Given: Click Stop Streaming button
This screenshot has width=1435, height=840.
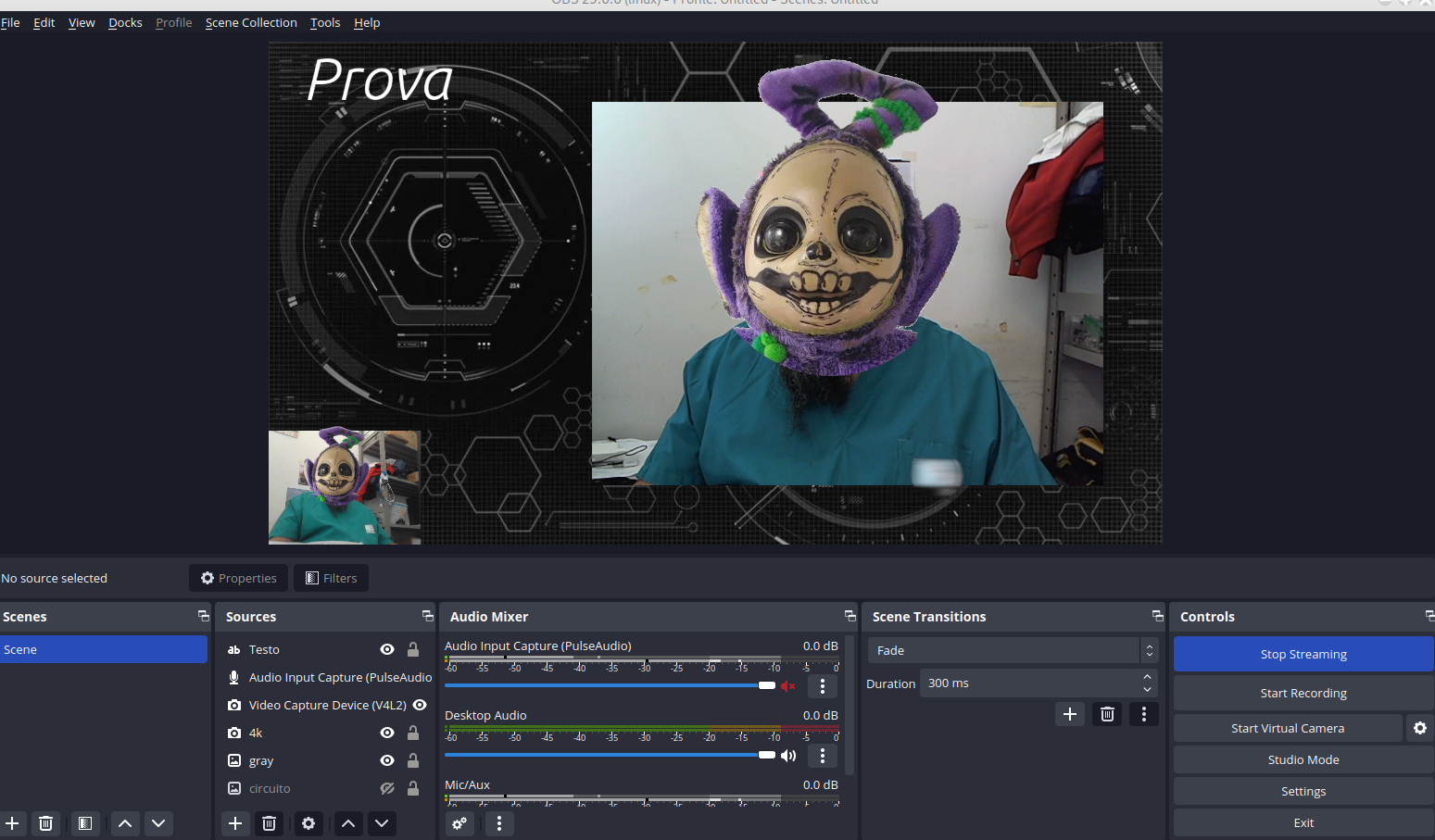Looking at the screenshot, I should point(1303,654).
